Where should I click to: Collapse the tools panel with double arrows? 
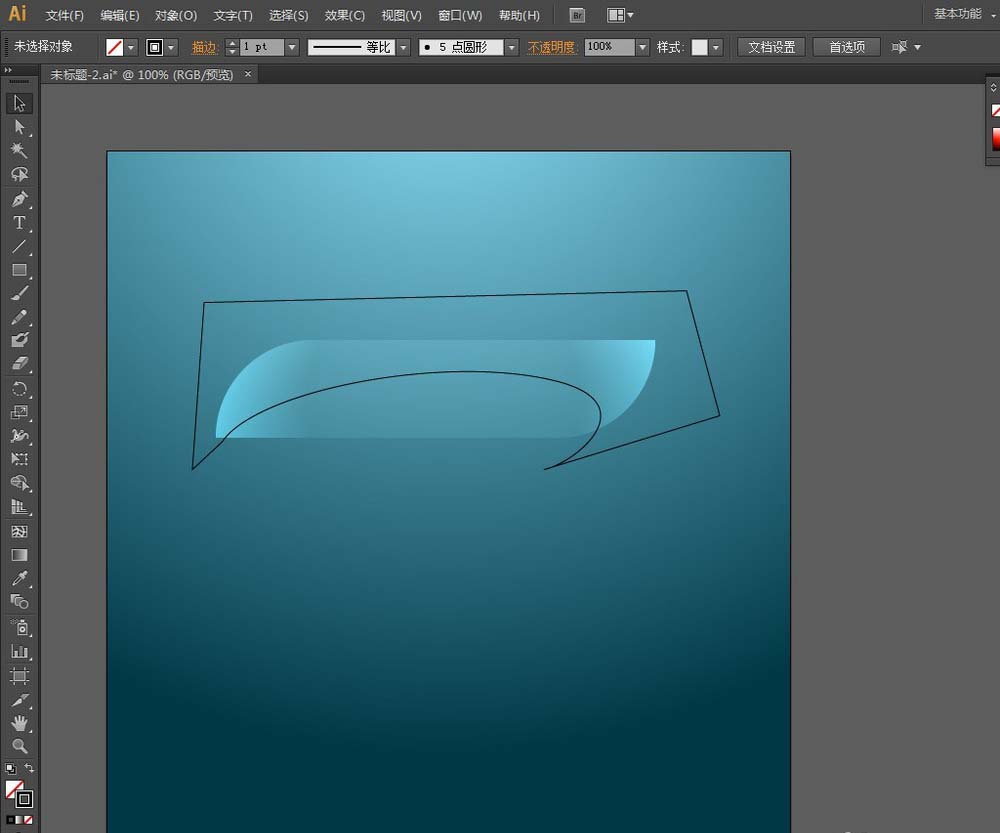pyautogui.click(x=8, y=70)
